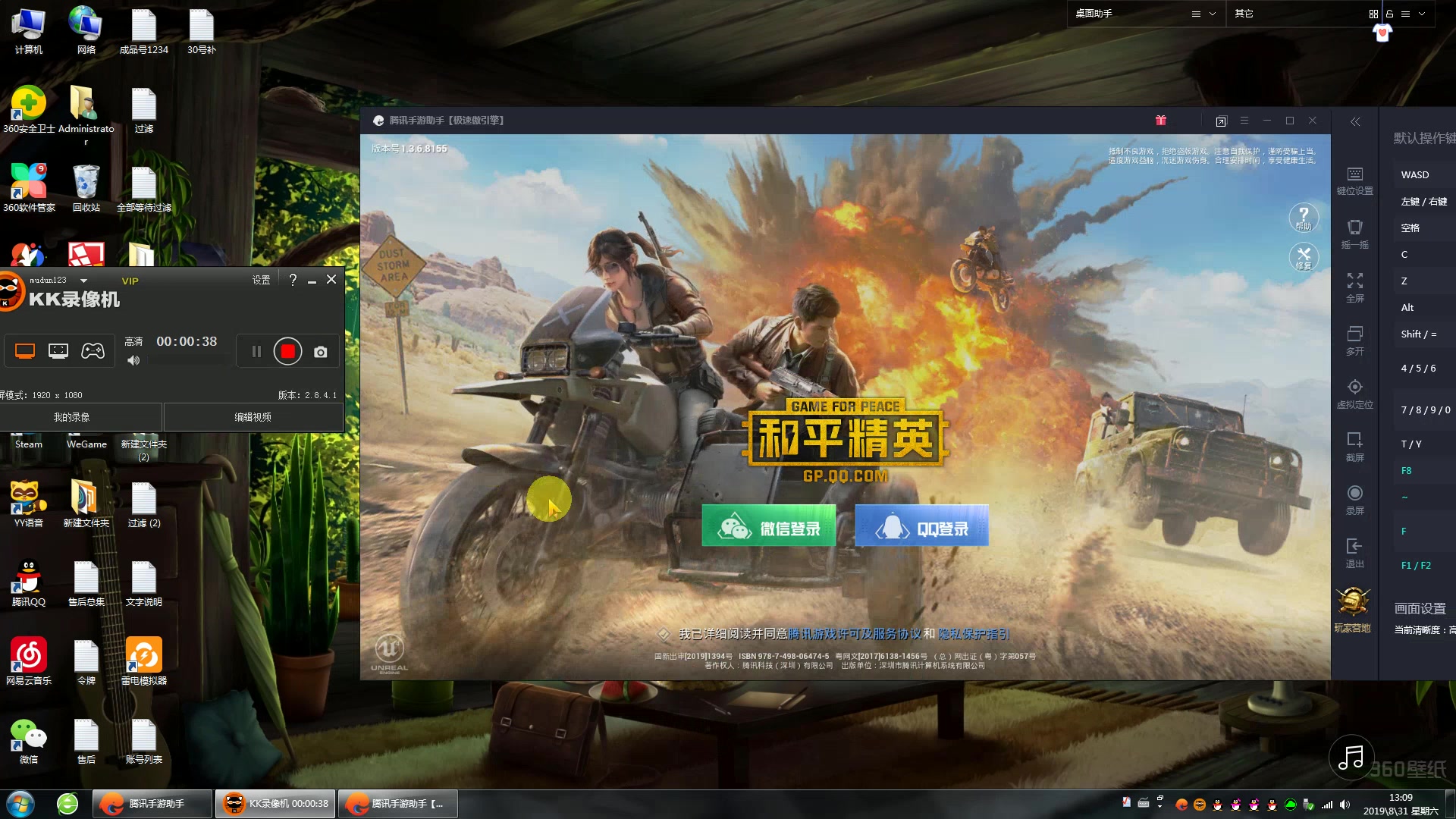Open the in-game 帮助 help button
Screen dimensions: 1456x819
[x=1304, y=218]
